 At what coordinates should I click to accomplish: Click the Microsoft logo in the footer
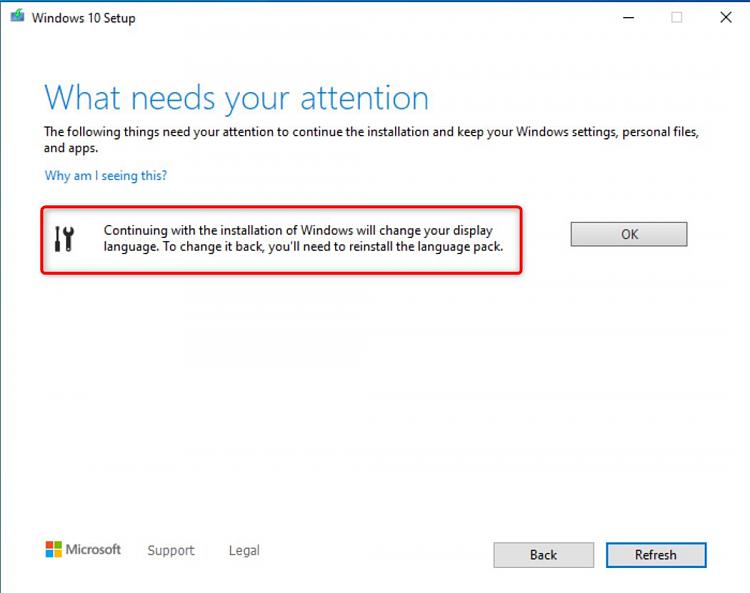click(83, 549)
